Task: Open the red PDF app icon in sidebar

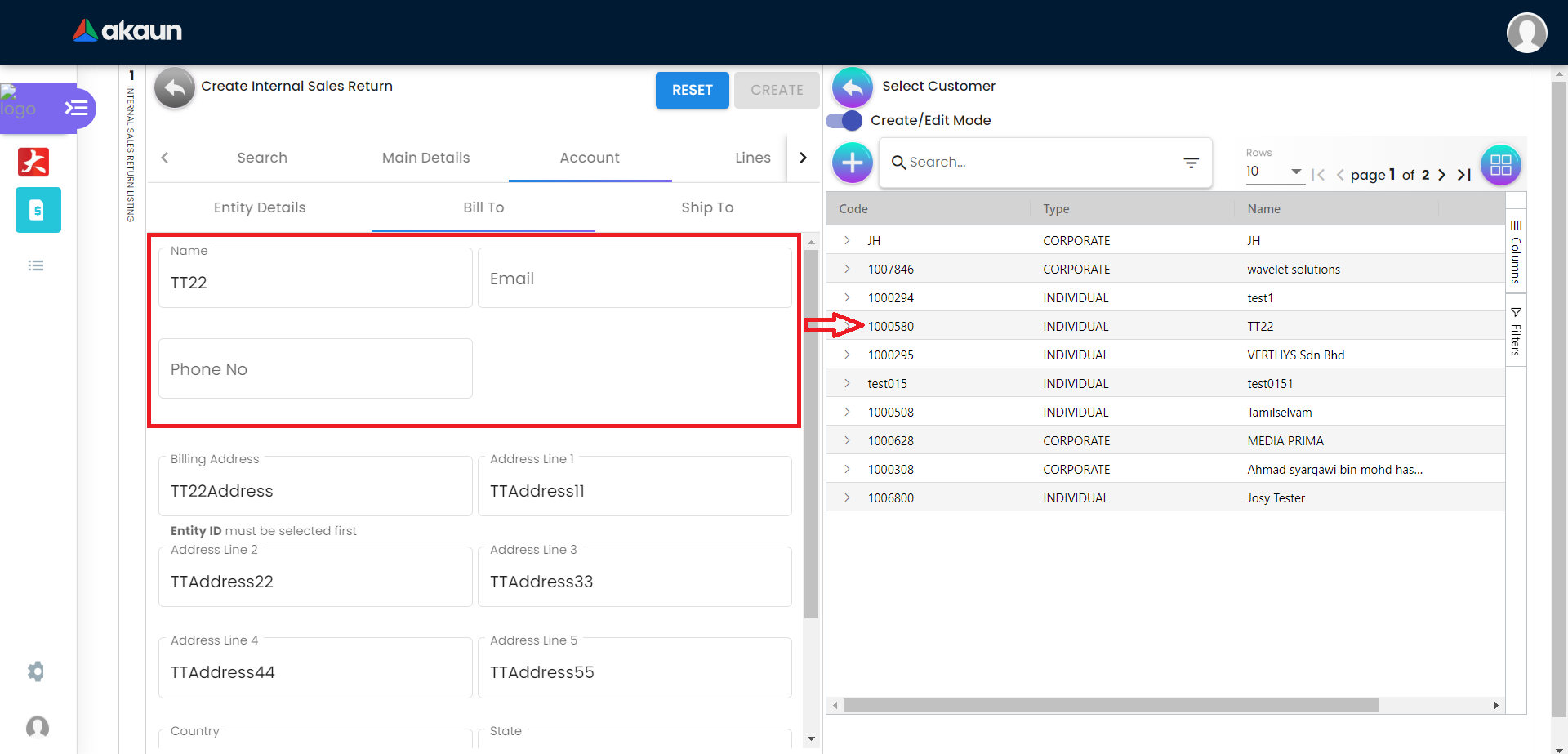Action: tap(33, 162)
